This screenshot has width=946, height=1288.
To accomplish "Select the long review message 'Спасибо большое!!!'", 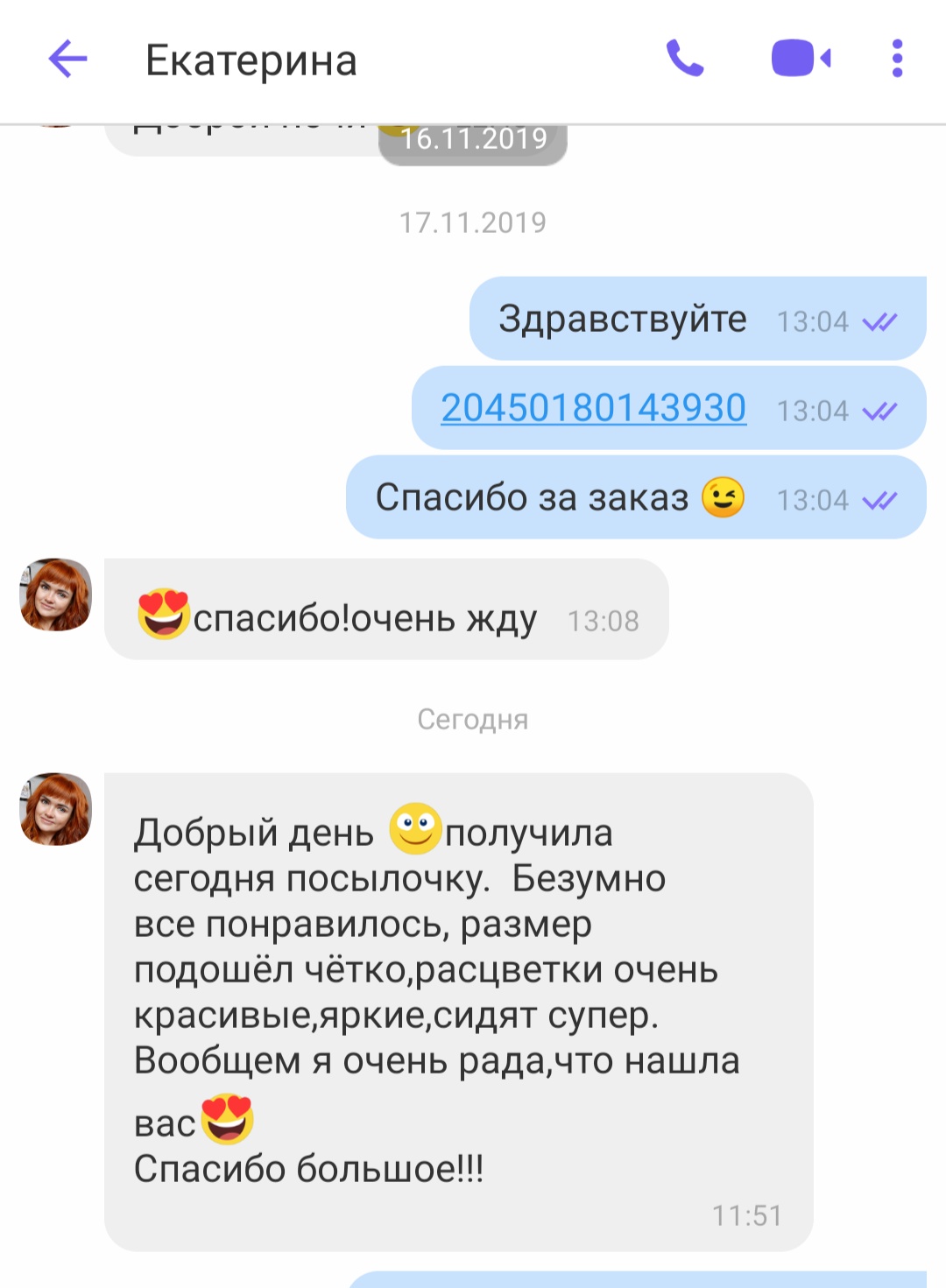I will pyautogui.click(x=459, y=1012).
